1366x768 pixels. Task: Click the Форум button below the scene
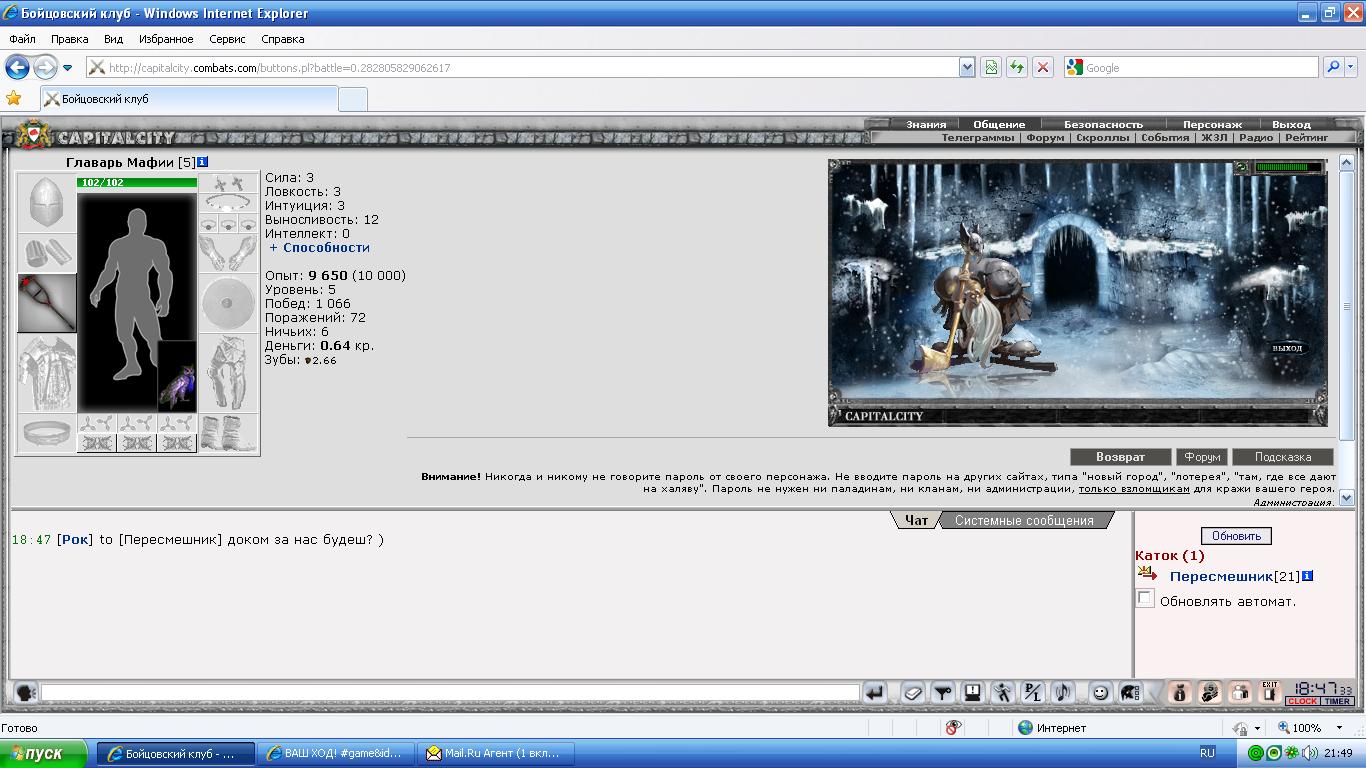[x=1202, y=457]
